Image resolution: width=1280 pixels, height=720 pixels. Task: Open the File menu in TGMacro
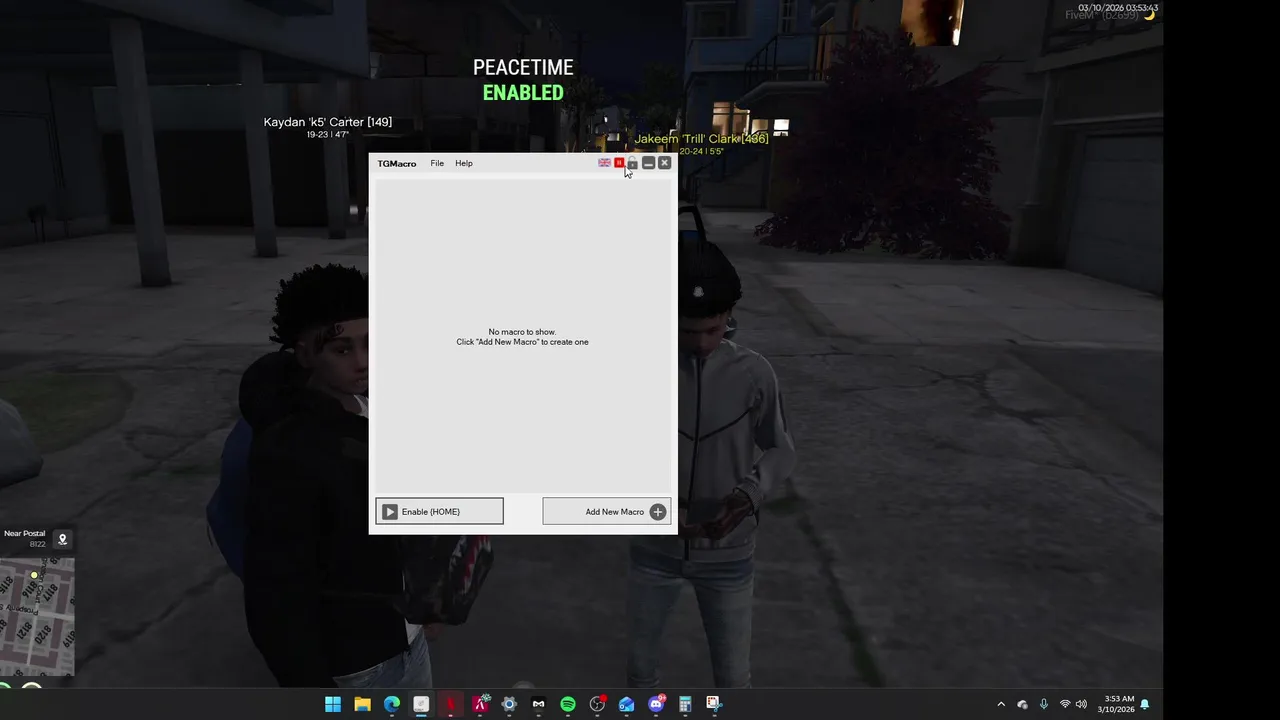pos(437,163)
